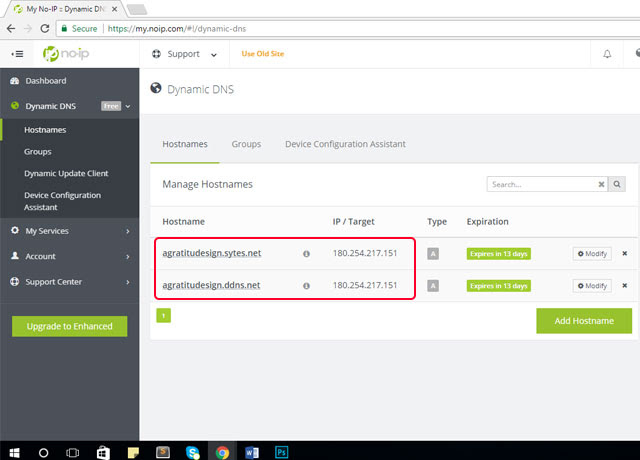This screenshot has height=460, width=640.
Task: Click Chrome icon in taskbar
Action: pos(222,452)
